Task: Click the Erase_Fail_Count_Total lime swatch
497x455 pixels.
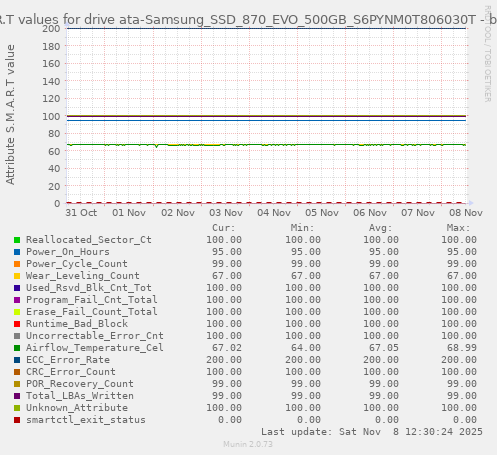Action: [17, 312]
